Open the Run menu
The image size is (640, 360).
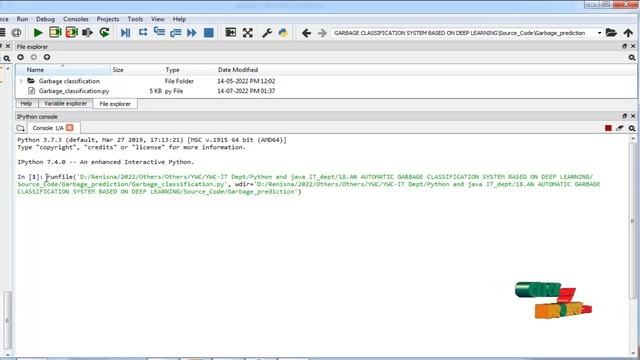(x=22, y=19)
